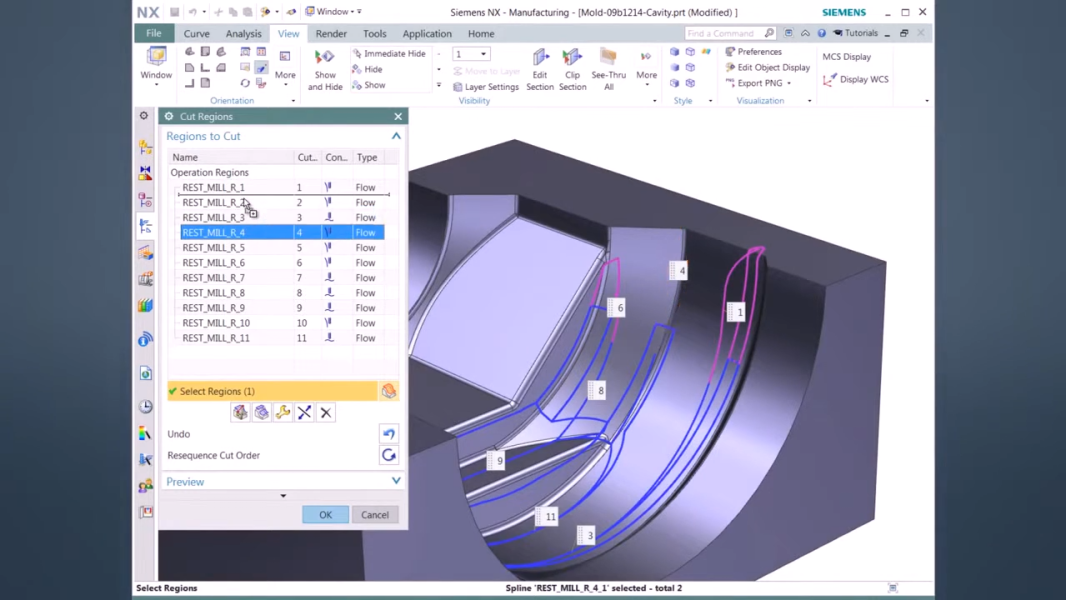This screenshot has width=1066, height=600.
Task: Select the REST_MILL_R_11 row
Action: pyautogui.click(x=282, y=338)
